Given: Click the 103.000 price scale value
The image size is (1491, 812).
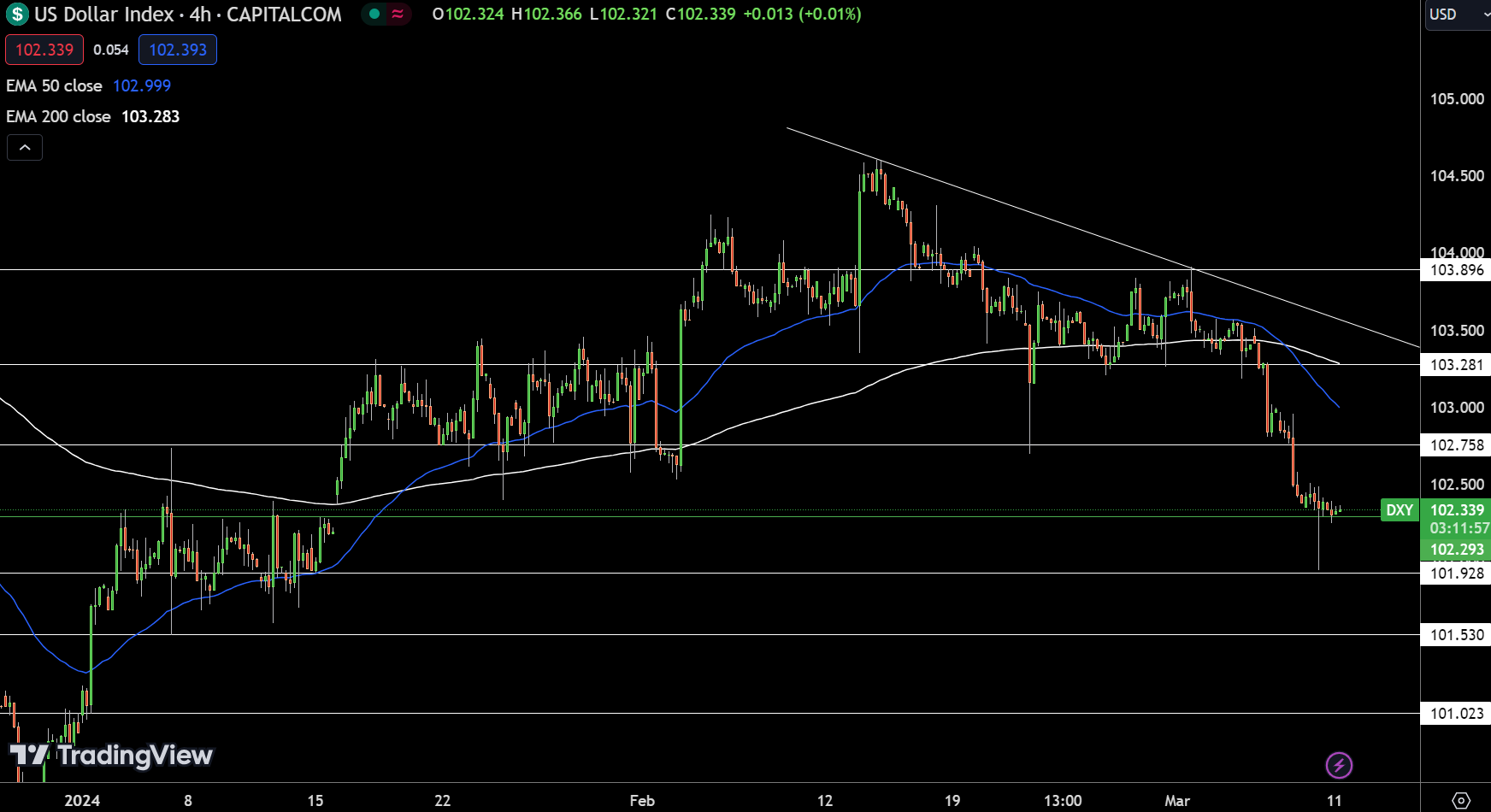Looking at the screenshot, I should tap(1457, 408).
